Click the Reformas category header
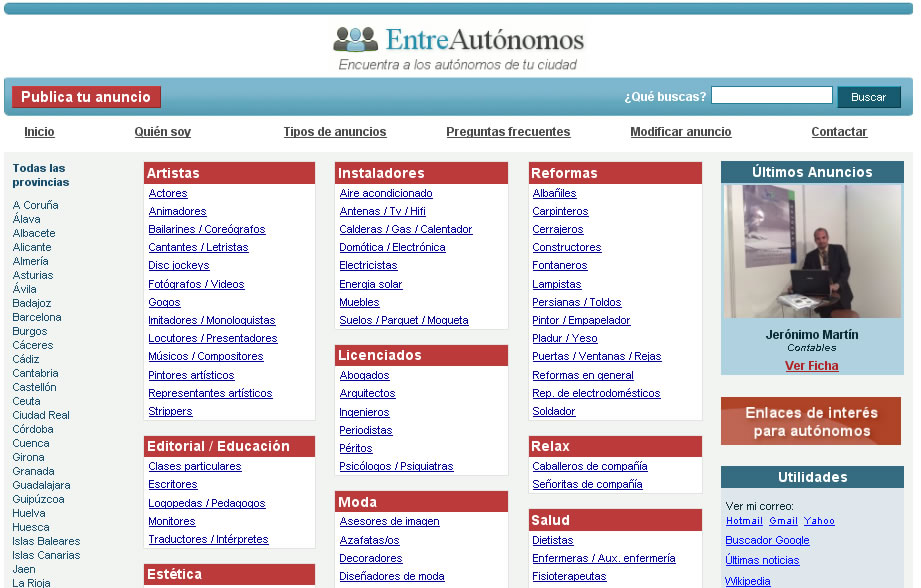This screenshot has width=921, height=588. (615, 173)
